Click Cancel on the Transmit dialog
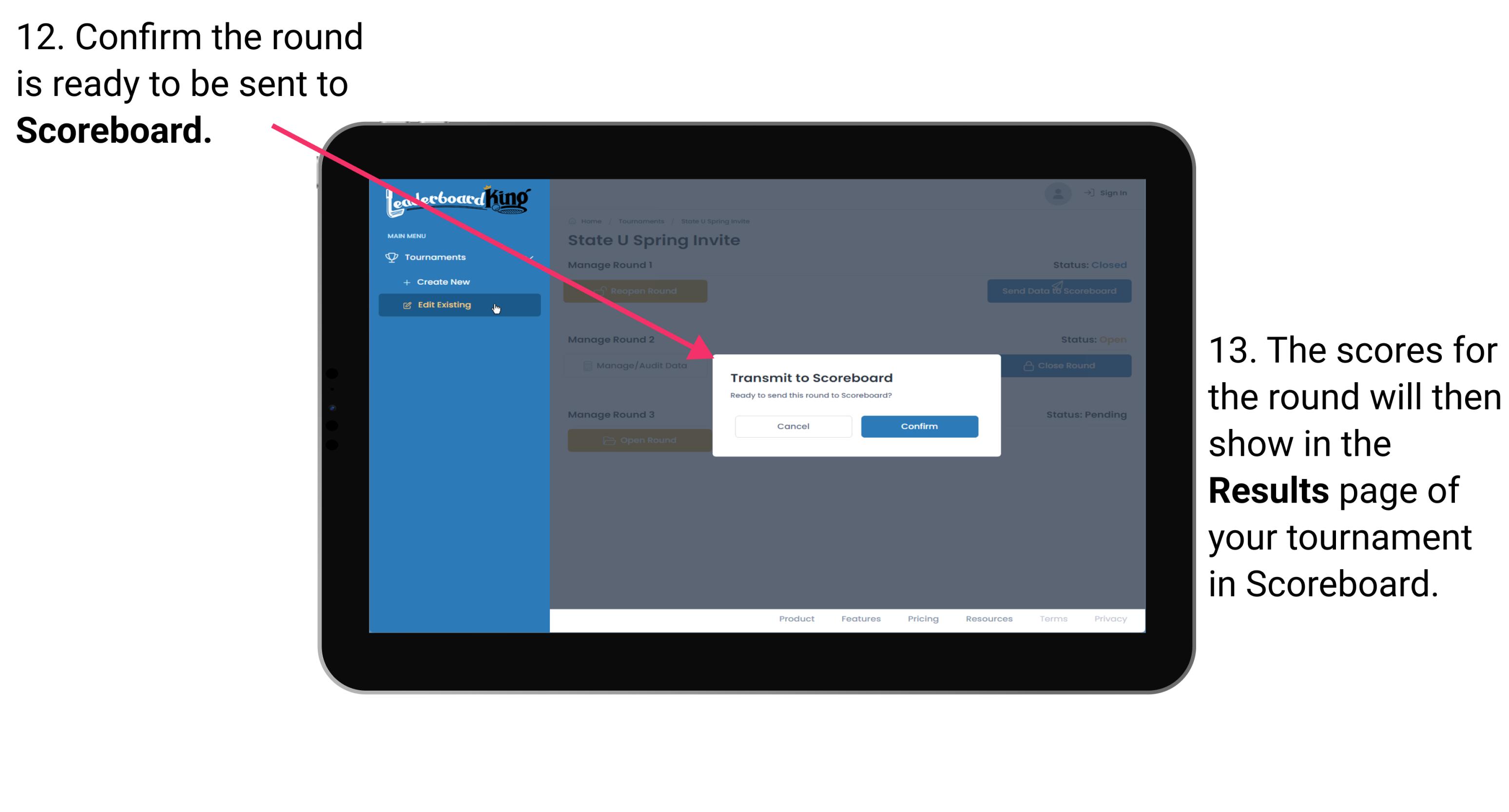 point(793,425)
